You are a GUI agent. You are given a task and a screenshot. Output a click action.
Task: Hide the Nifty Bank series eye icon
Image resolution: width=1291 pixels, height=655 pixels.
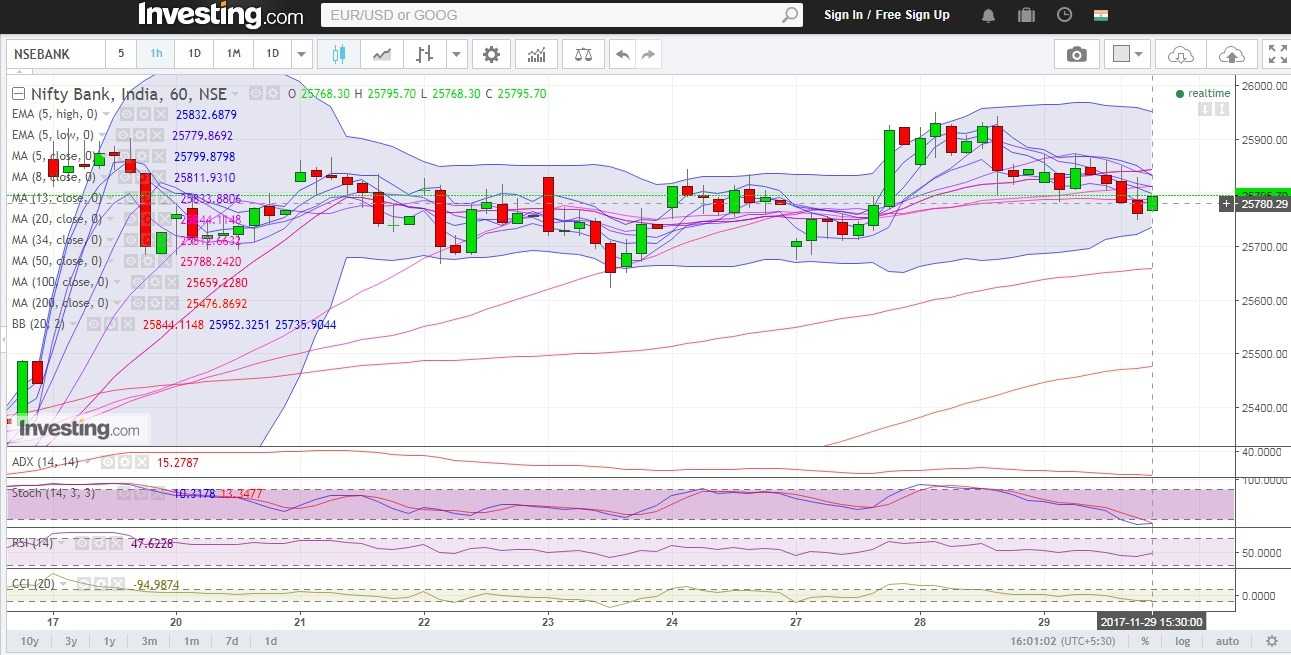point(255,93)
